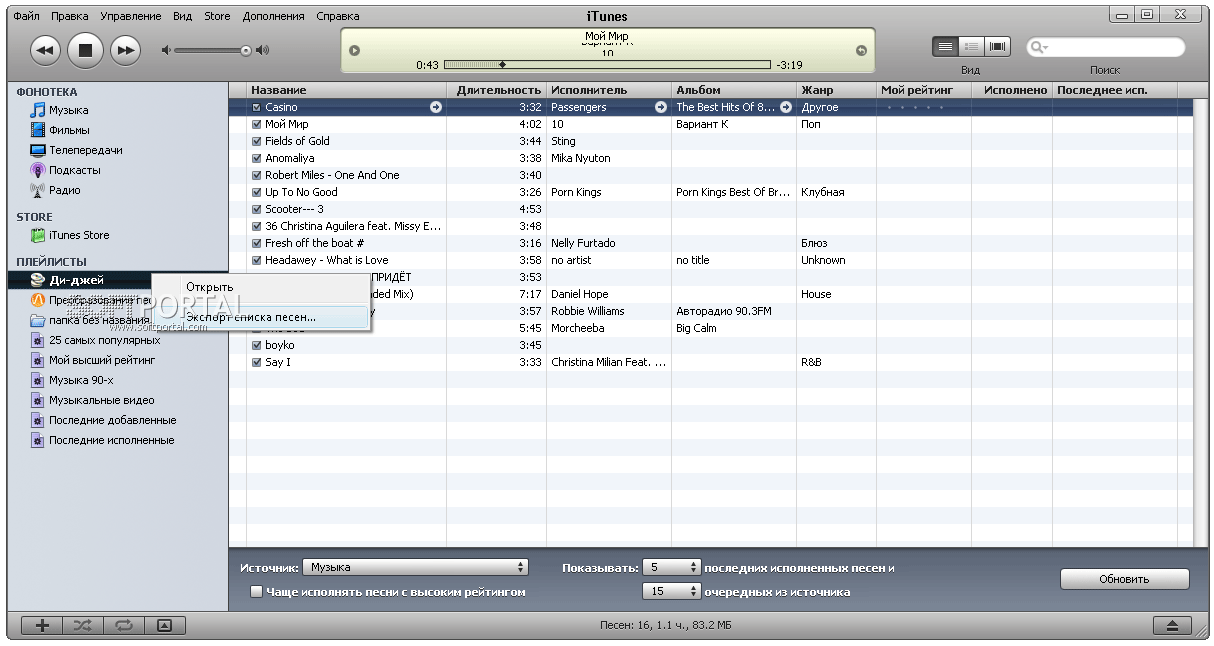Viewport: 1214px width, 646px height.
Task: Open the Справка menu
Action: 338,16
